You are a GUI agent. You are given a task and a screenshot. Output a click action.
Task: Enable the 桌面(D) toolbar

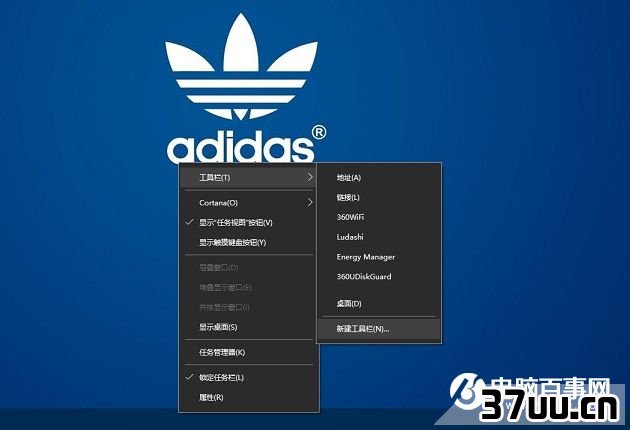(379, 303)
